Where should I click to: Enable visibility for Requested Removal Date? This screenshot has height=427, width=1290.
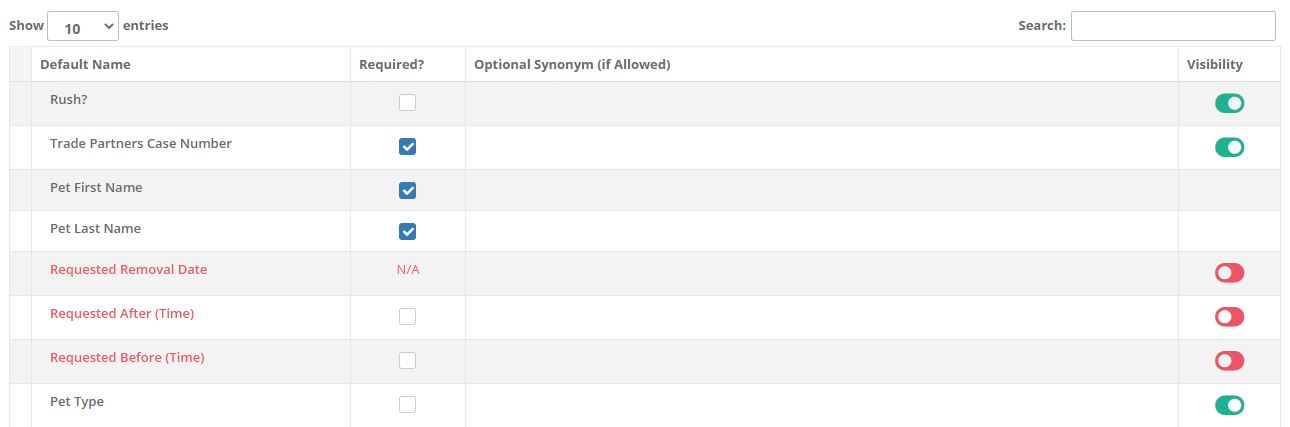(x=1229, y=273)
